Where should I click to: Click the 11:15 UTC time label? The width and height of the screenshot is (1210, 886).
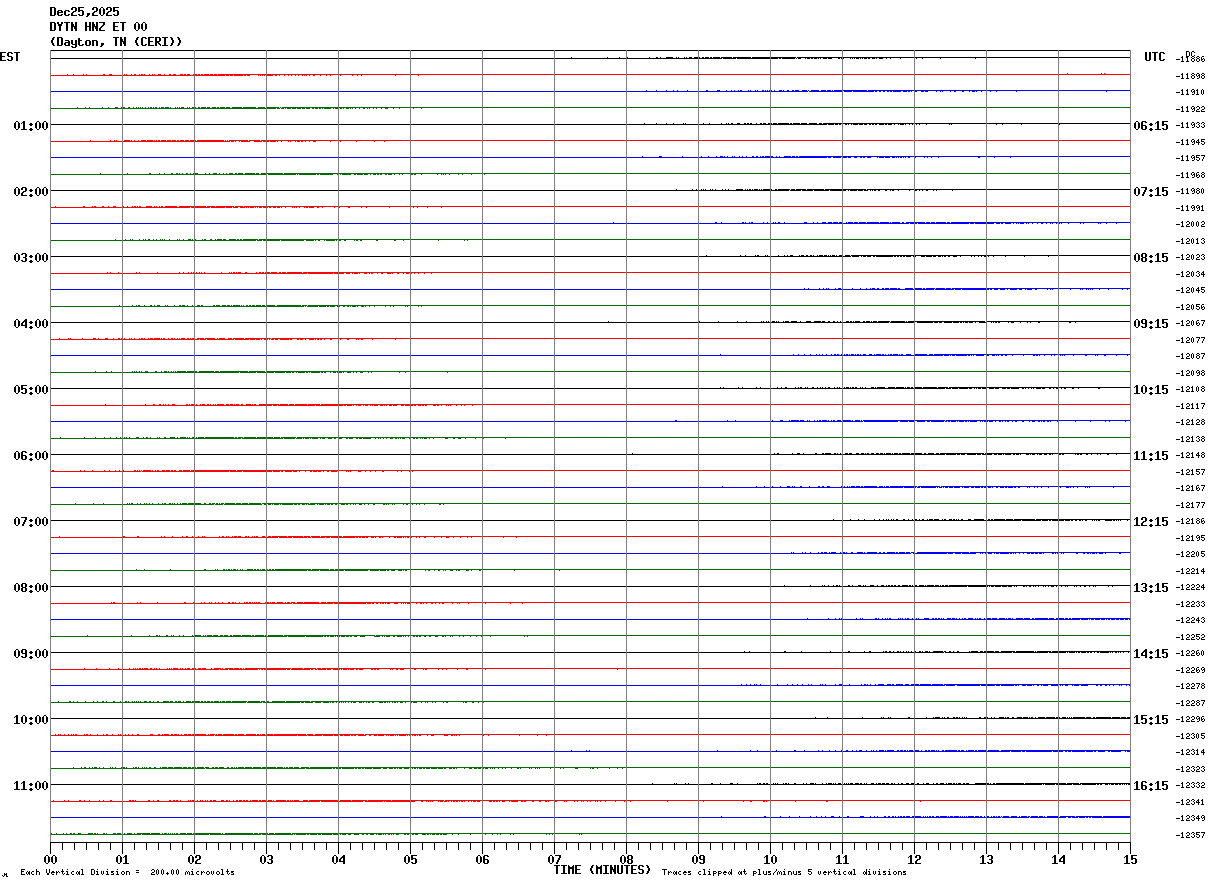pyautogui.click(x=1151, y=456)
